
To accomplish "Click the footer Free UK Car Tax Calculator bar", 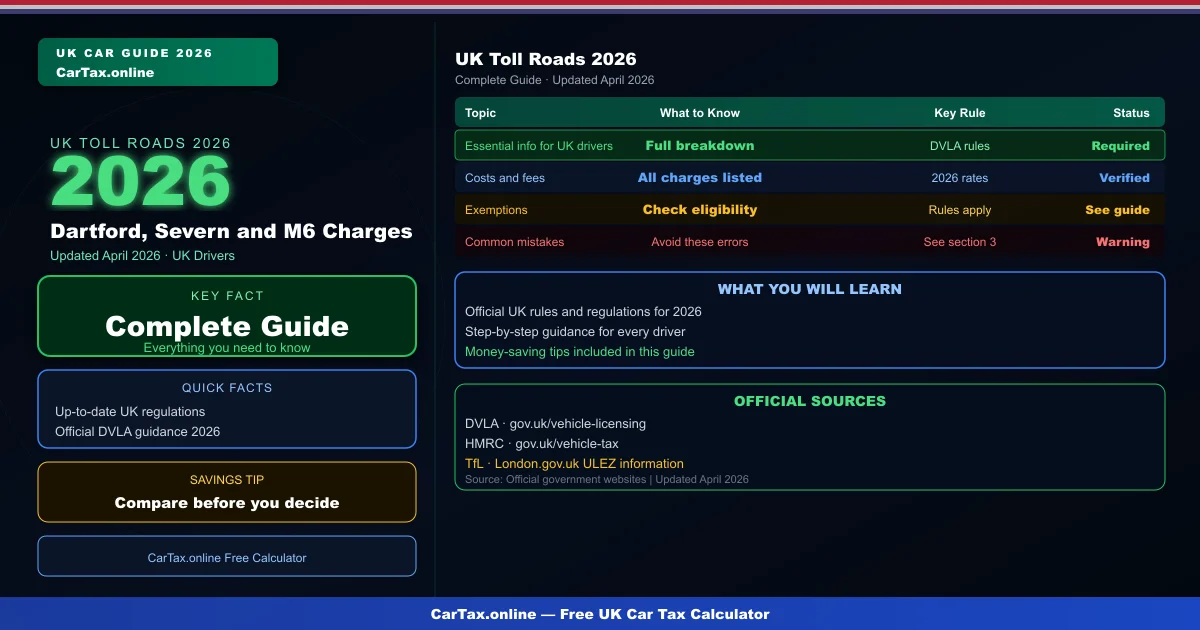I will pos(600,614).
